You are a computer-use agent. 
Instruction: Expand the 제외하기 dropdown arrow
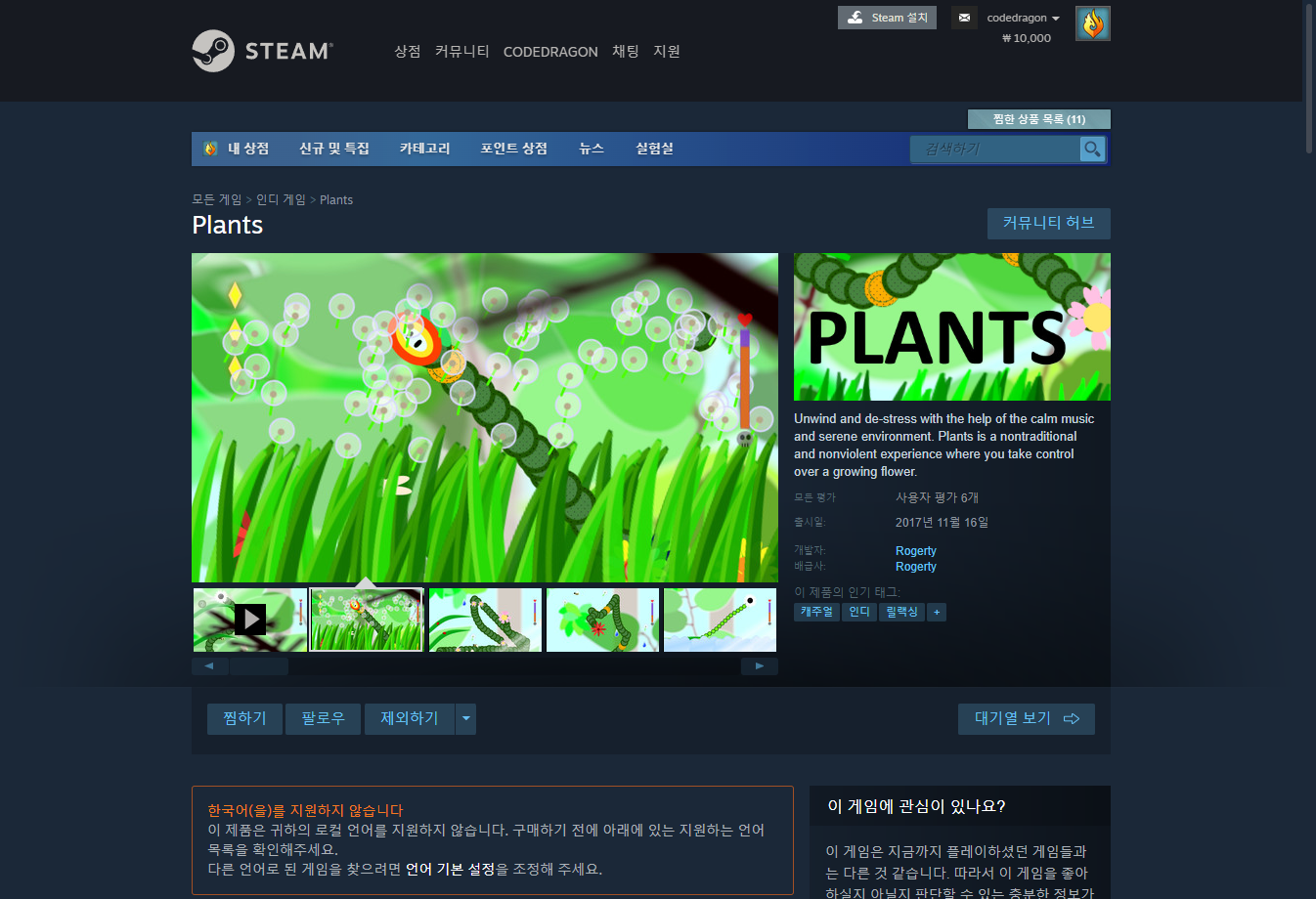coord(466,718)
